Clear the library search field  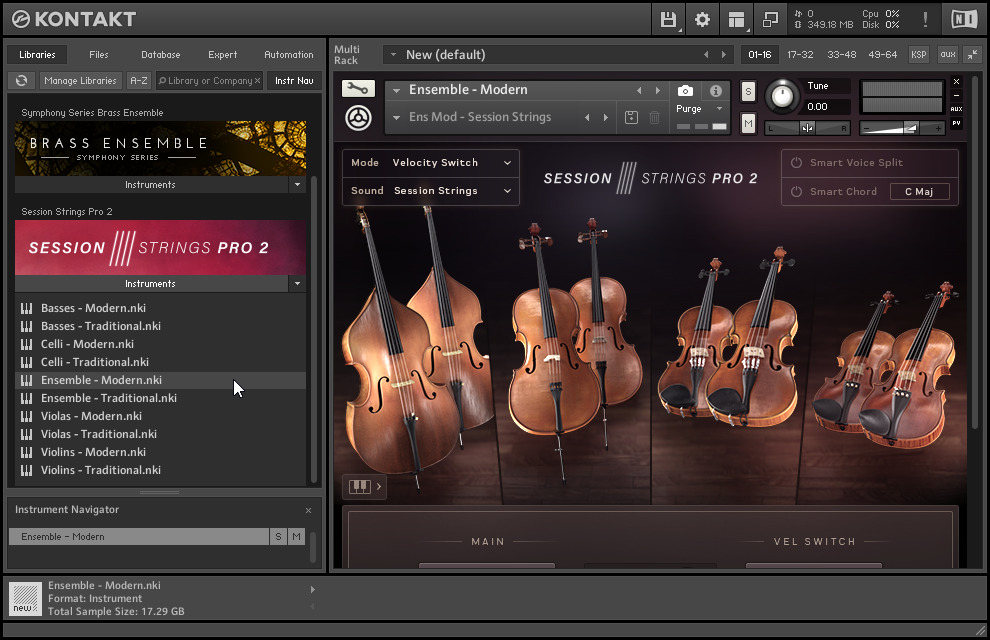pos(258,81)
